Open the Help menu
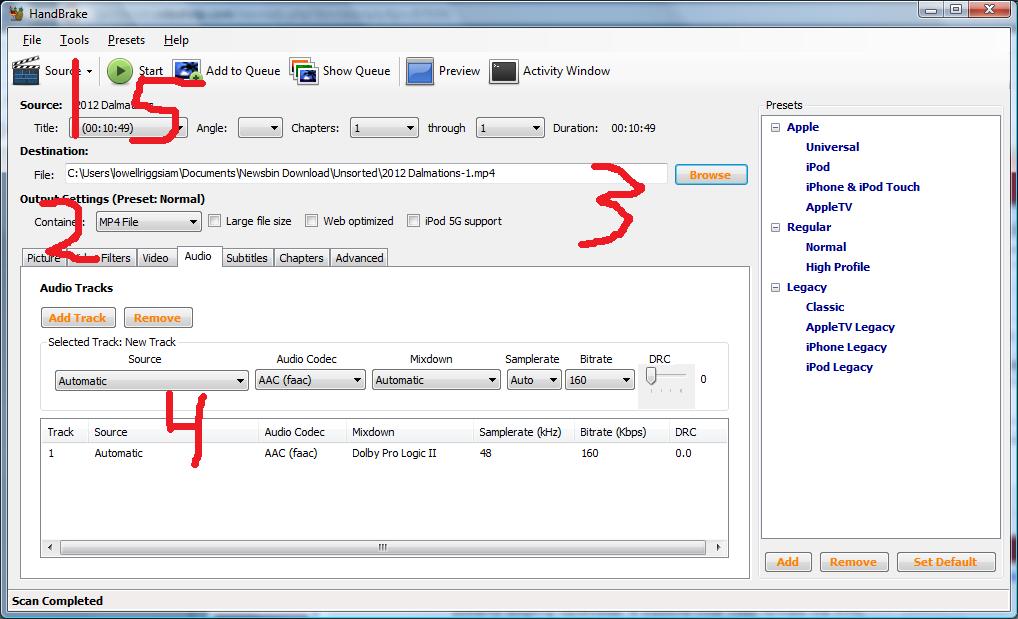Viewport: 1018px width, 619px height. pyautogui.click(x=176, y=40)
